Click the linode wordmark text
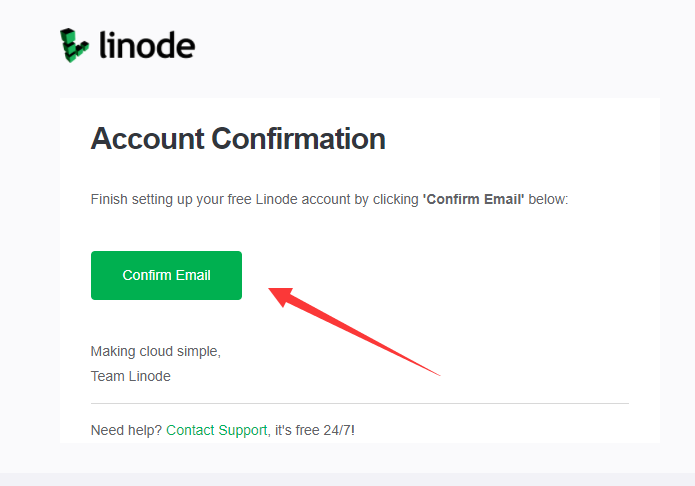 point(147,45)
